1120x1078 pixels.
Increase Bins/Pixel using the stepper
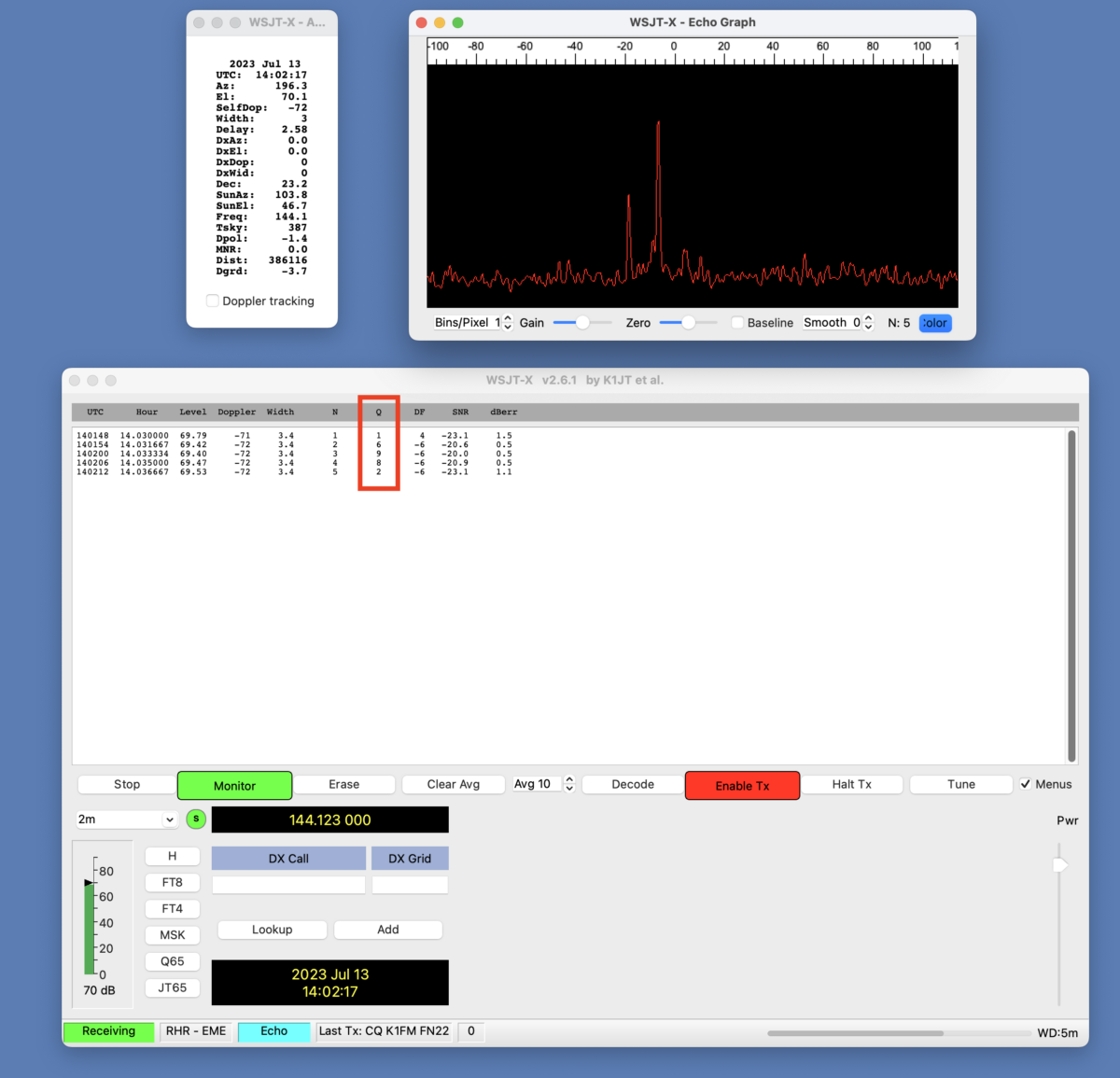(x=506, y=318)
